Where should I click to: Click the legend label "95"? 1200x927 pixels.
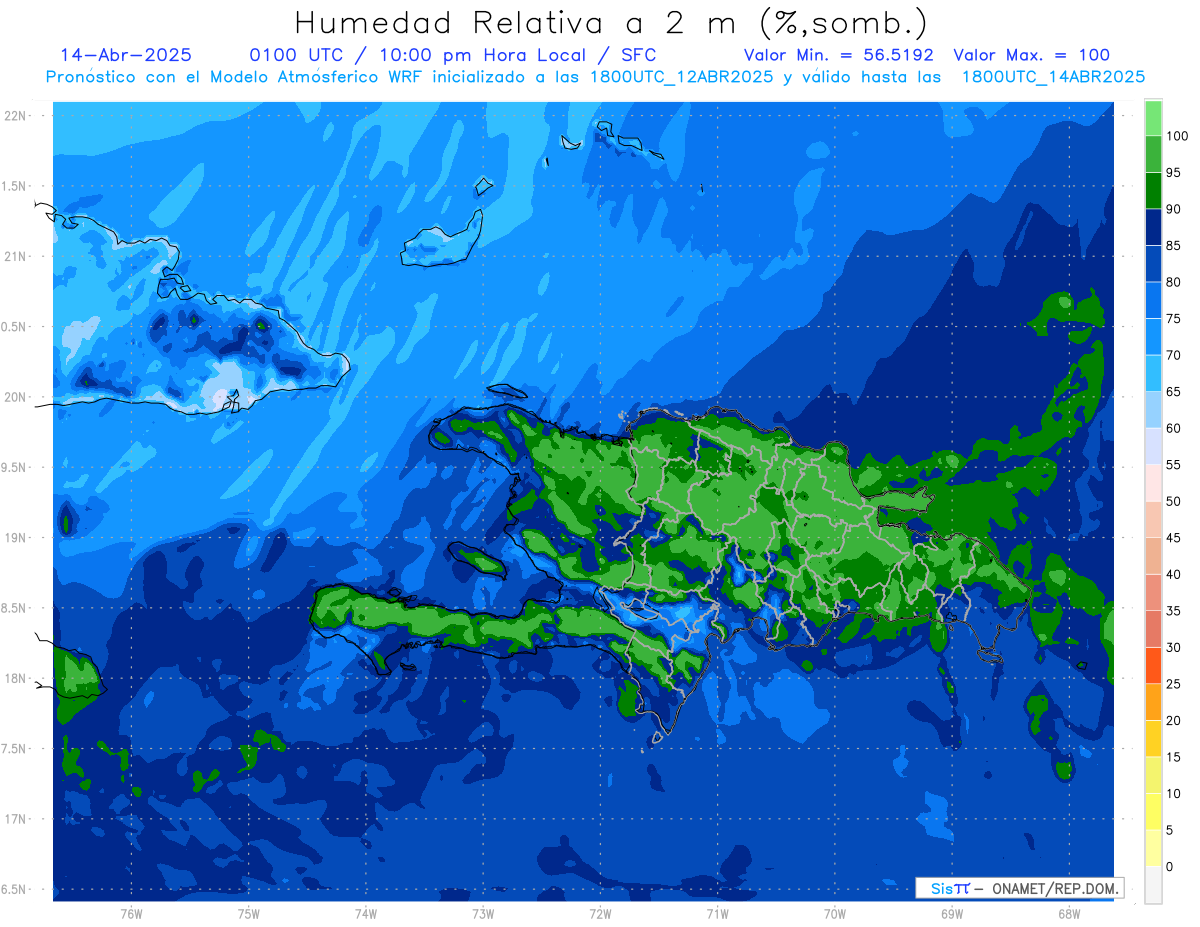coord(1174,172)
